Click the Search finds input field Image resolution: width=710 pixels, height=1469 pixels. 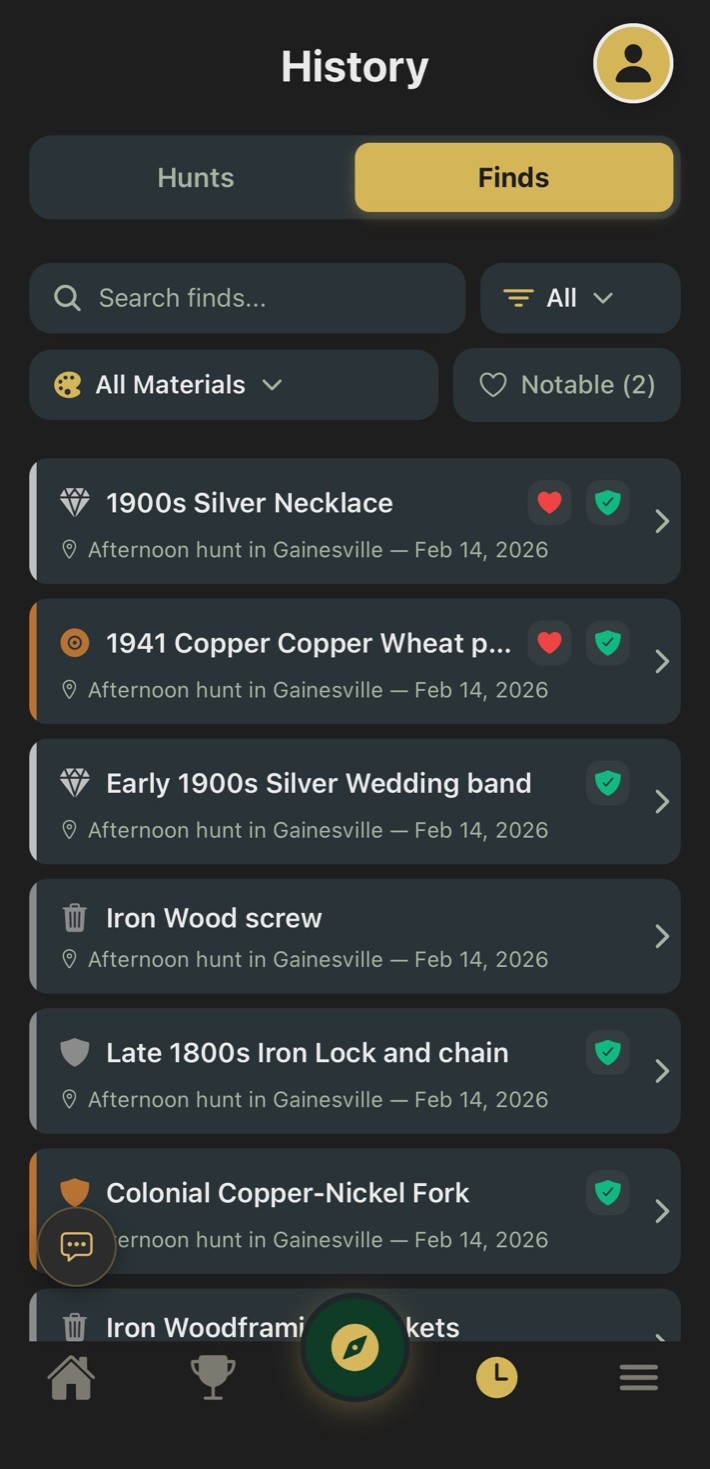(247, 298)
